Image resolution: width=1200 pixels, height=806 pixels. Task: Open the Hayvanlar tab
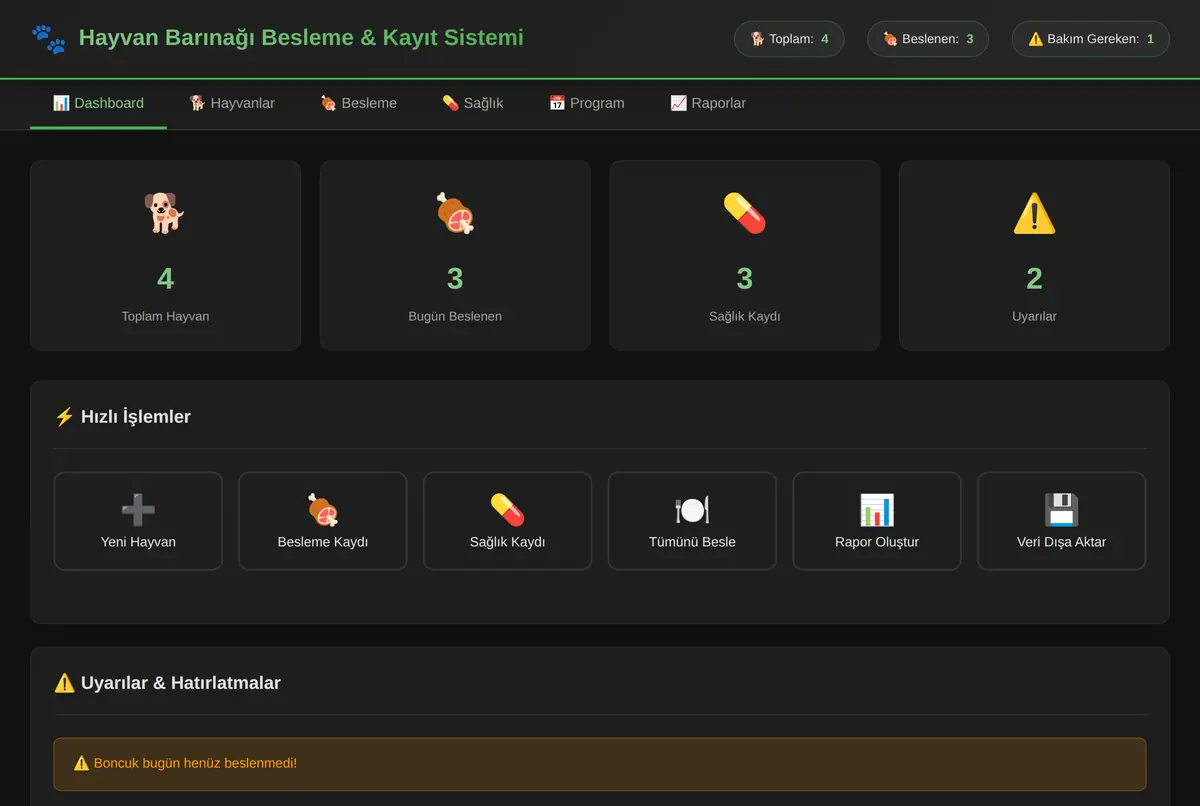point(232,103)
